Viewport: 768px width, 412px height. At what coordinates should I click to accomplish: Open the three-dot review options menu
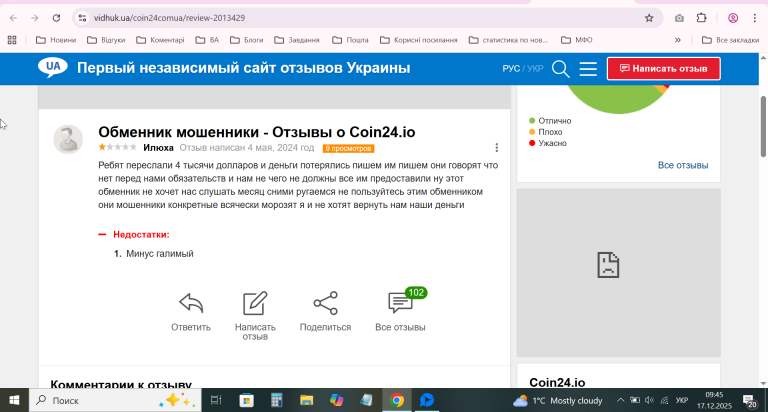click(497, 148)
